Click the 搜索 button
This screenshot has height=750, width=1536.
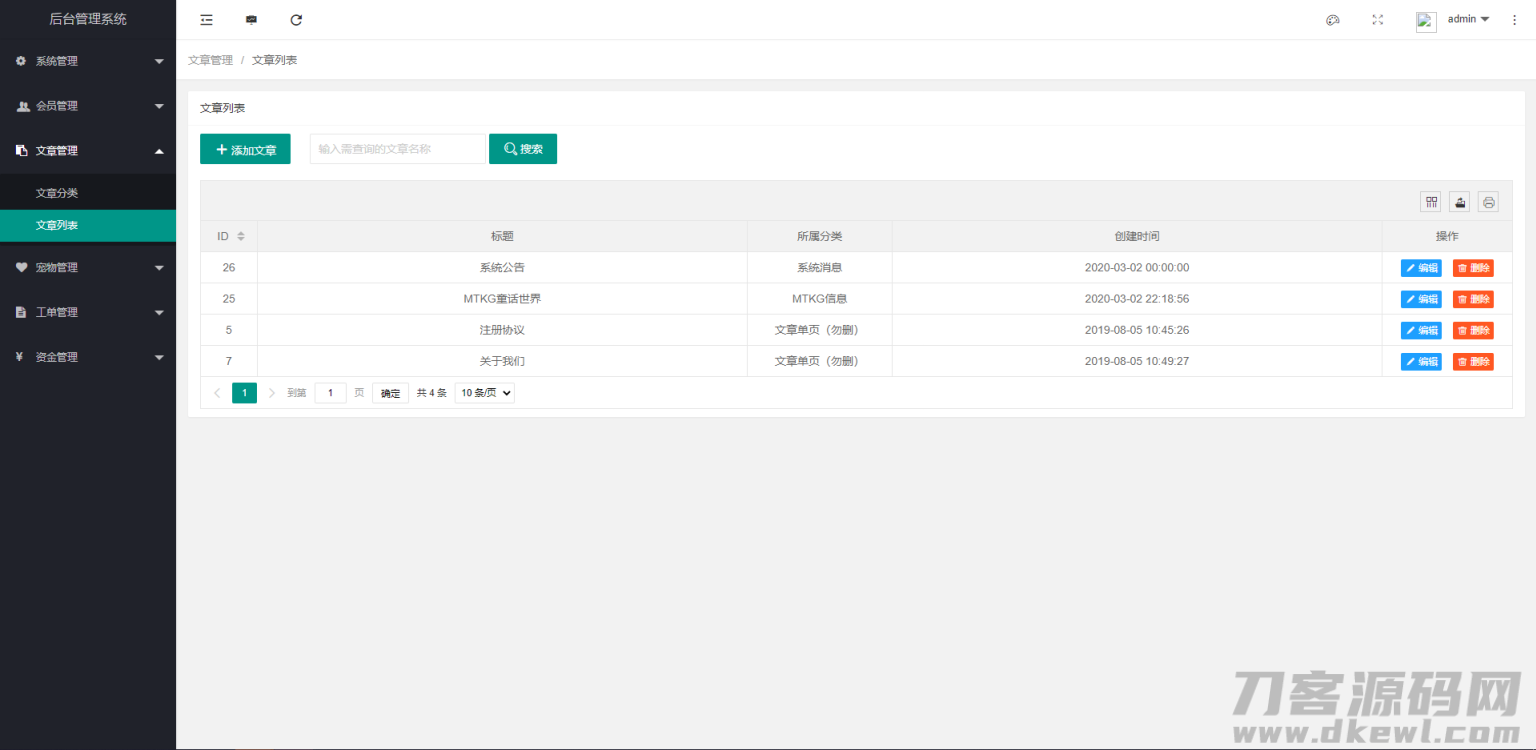522,149
